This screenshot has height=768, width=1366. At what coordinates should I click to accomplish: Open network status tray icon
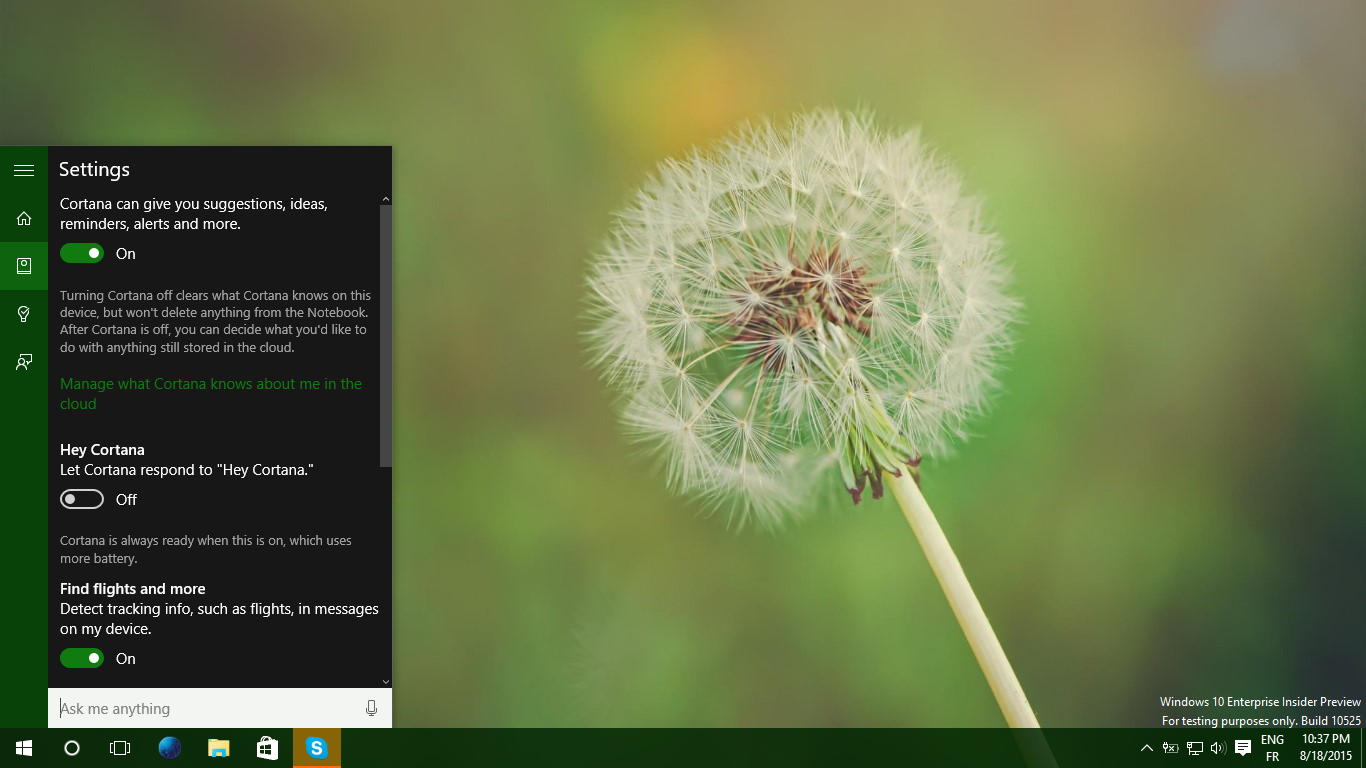click(1194, 748)
